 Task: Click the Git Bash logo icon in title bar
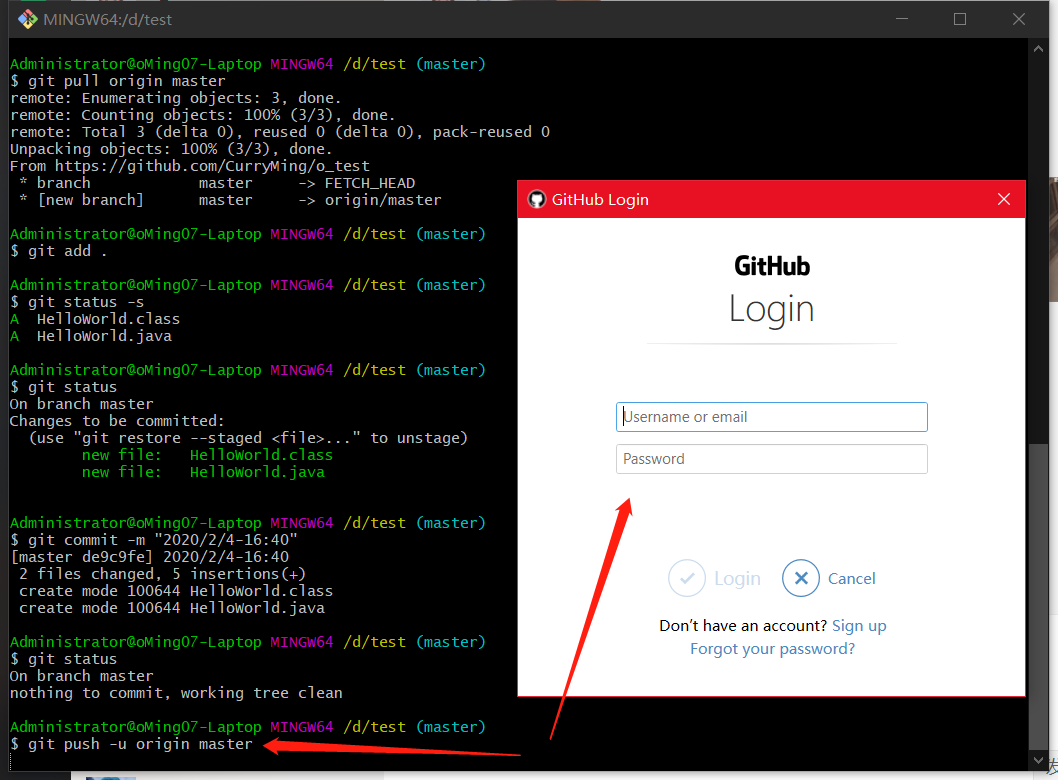(28, 20)
